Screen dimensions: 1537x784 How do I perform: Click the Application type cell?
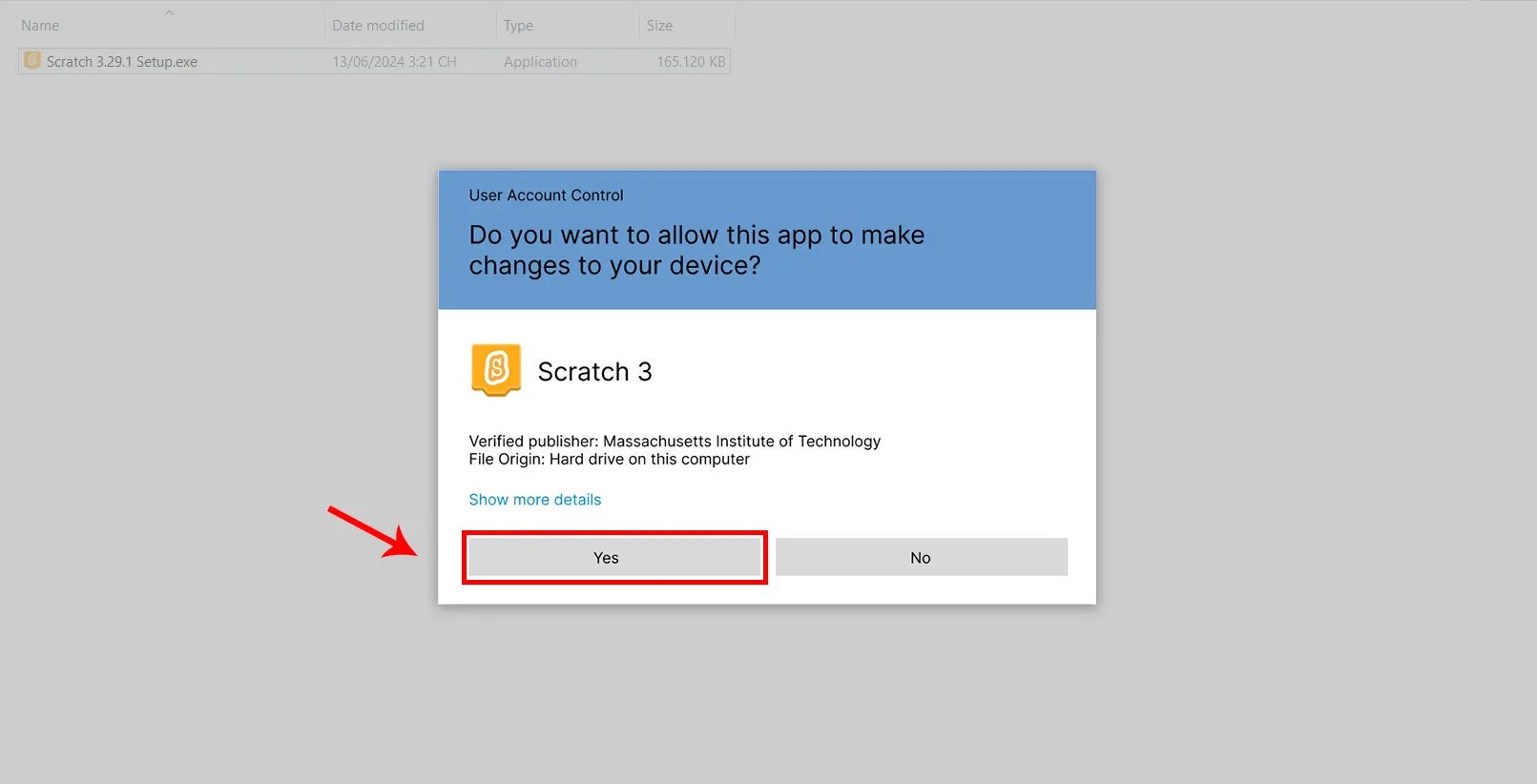[x=540, y=62]
